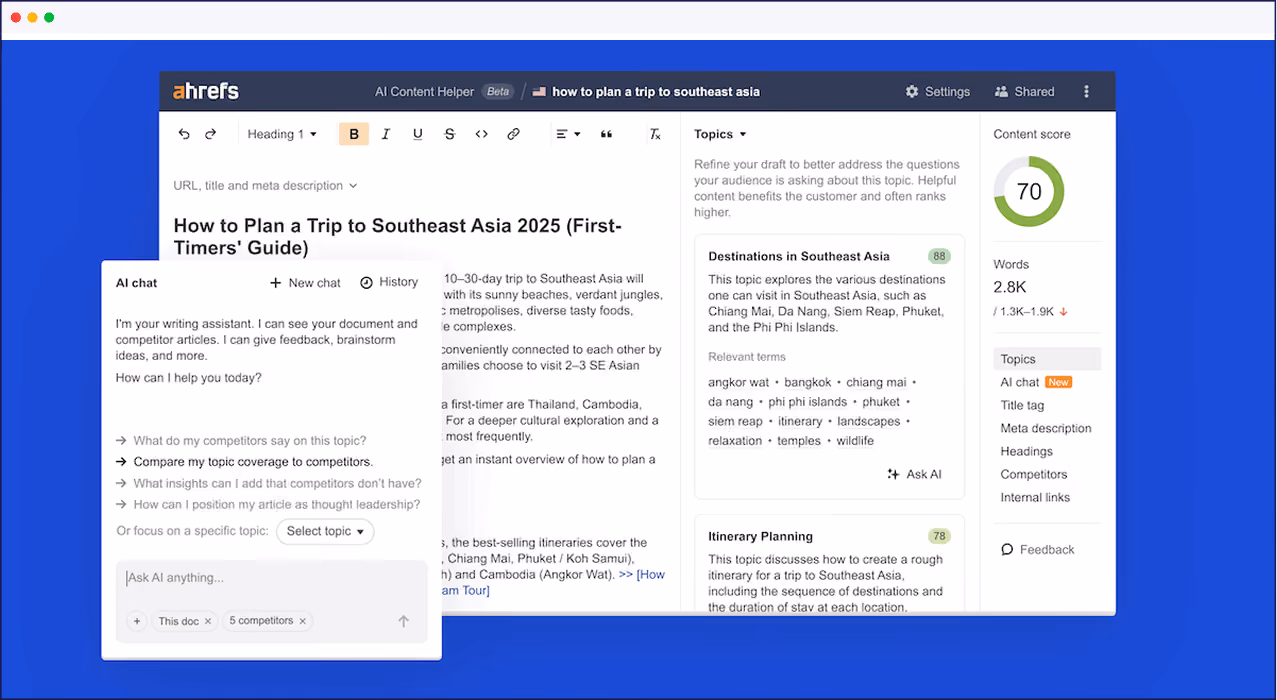Viewport: 1277px width, 700px height.
Task: Apply italic formatting
Action: coord(386,134)
